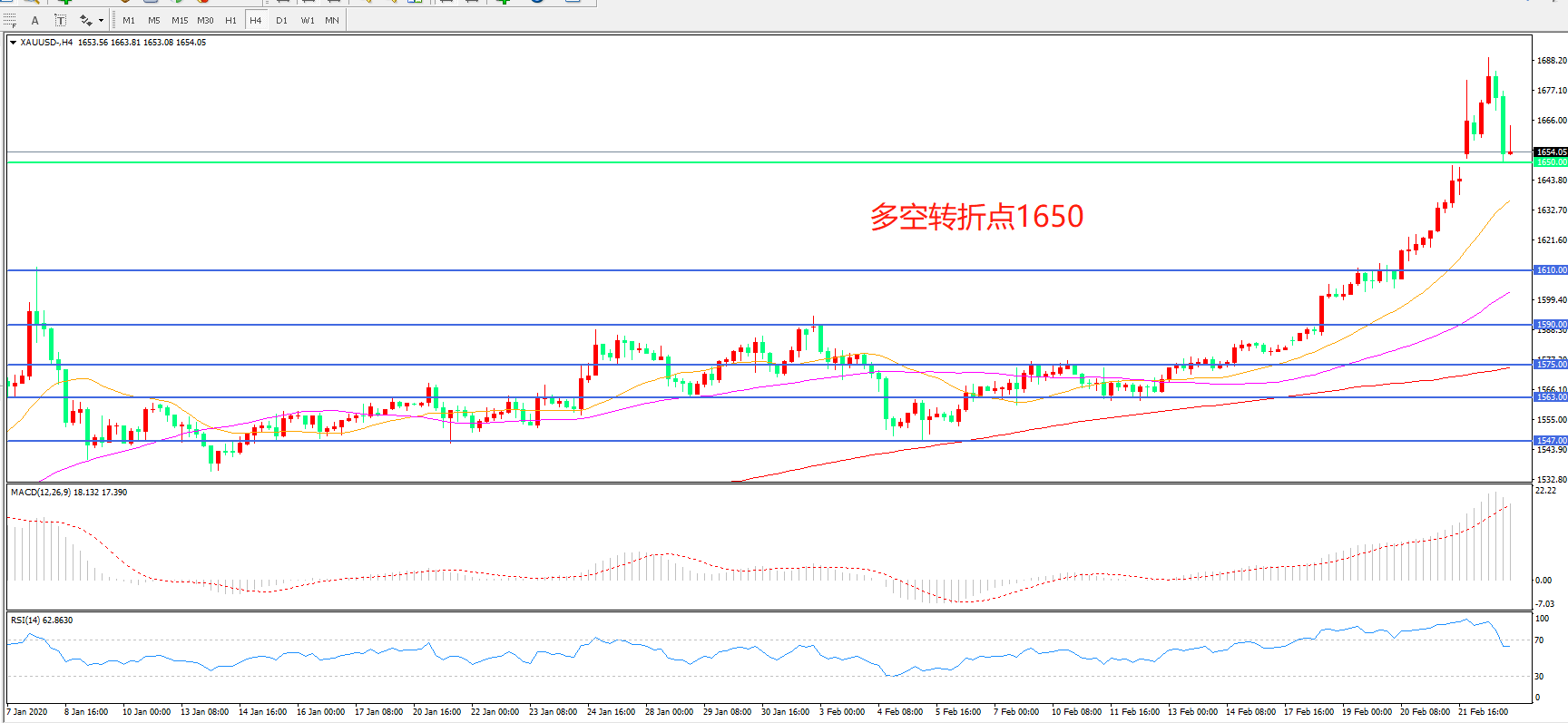Enable the M15 timeframe
Screen dimensions: 1568x723
tap(180, 20)
